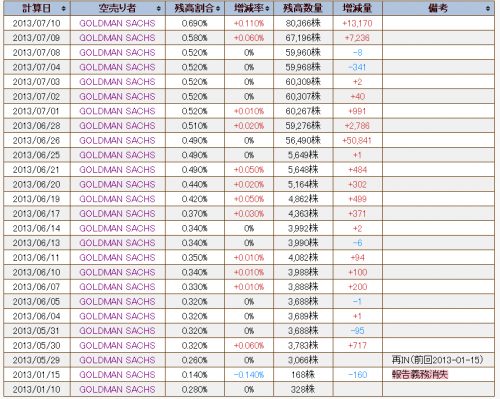Select the date cell 2013/07/10

pos(37,23)
